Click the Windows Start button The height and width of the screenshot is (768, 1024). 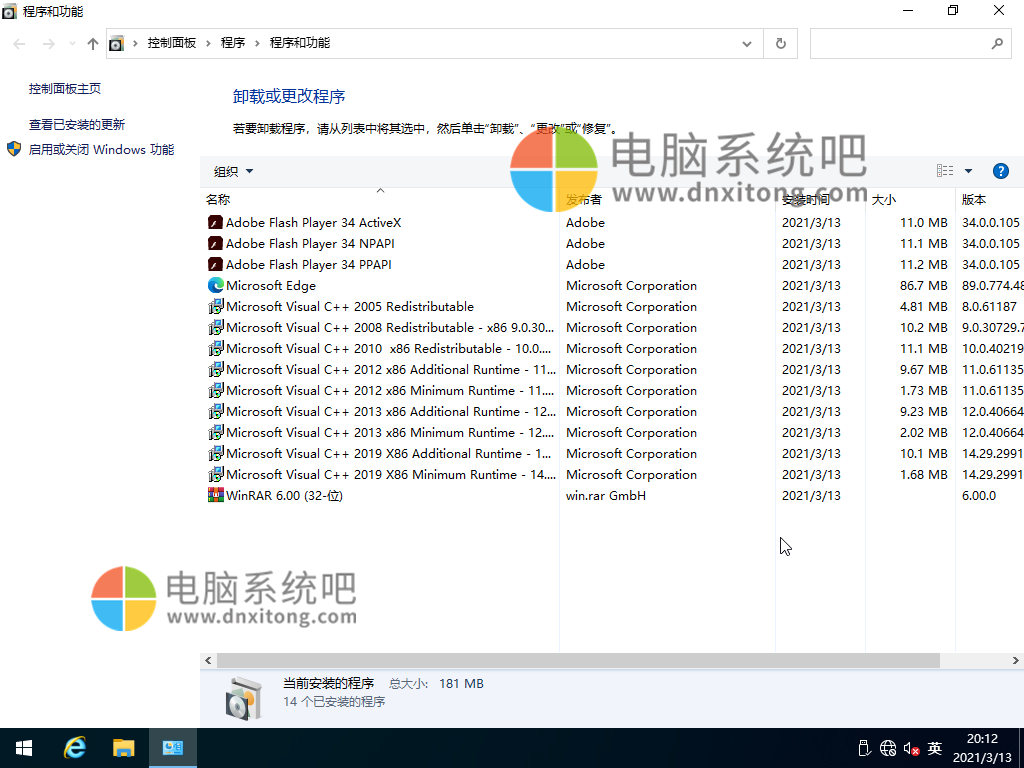click(24, 748)
